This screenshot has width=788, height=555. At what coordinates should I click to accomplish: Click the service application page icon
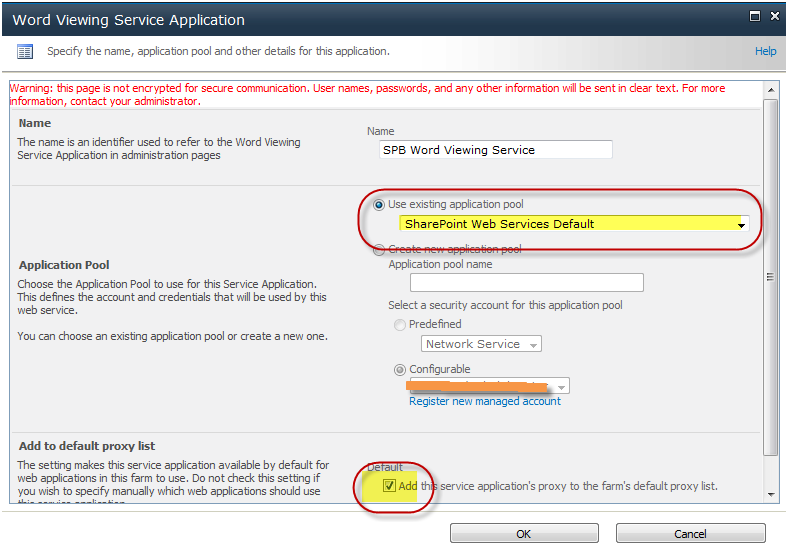click(25, 52)
